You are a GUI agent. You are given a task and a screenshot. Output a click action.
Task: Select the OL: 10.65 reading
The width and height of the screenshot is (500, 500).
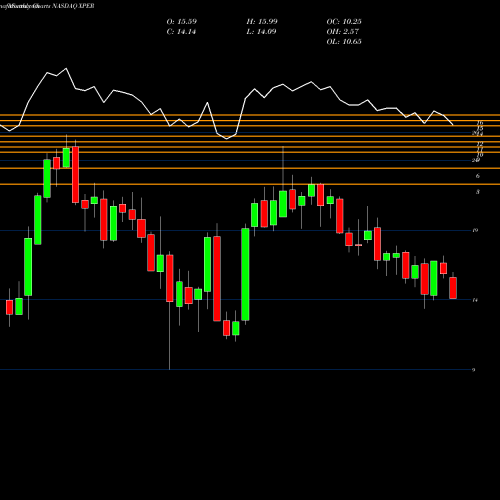coord(344,42)
